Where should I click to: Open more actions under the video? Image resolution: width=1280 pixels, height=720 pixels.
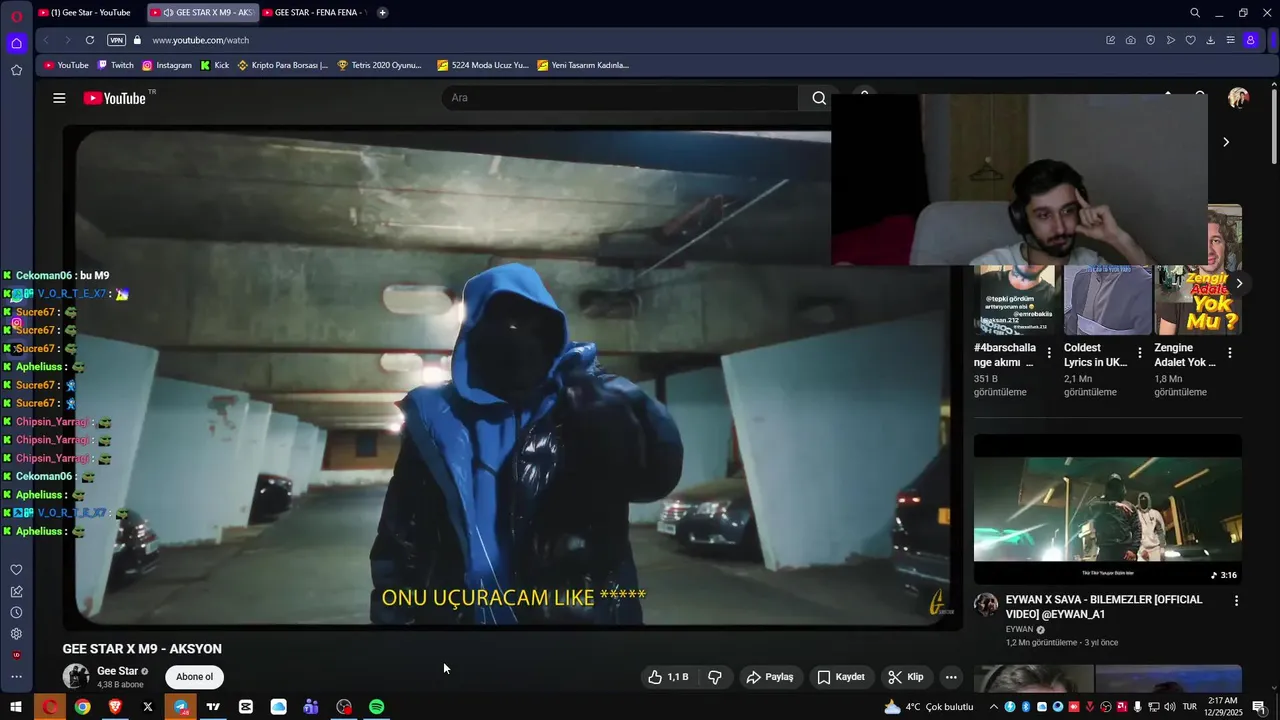(x=951, y=677)
